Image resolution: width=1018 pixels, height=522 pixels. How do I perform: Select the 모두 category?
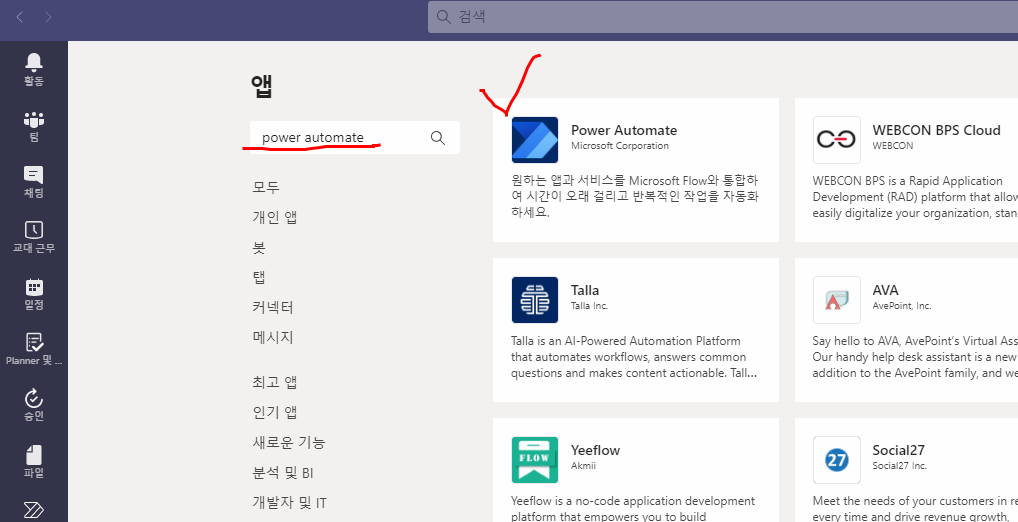pos(266,187)
